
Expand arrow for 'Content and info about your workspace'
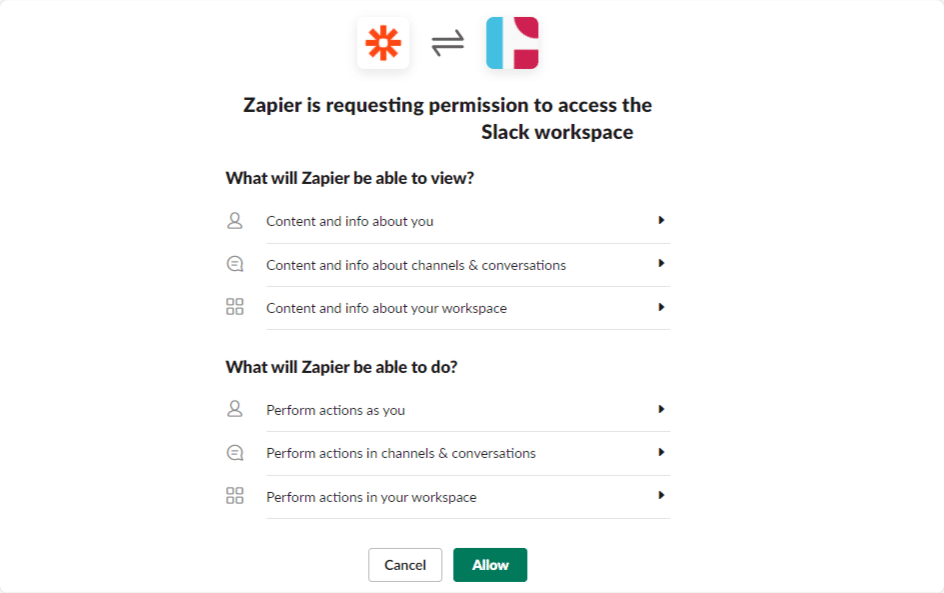click(x=661, y=307)
